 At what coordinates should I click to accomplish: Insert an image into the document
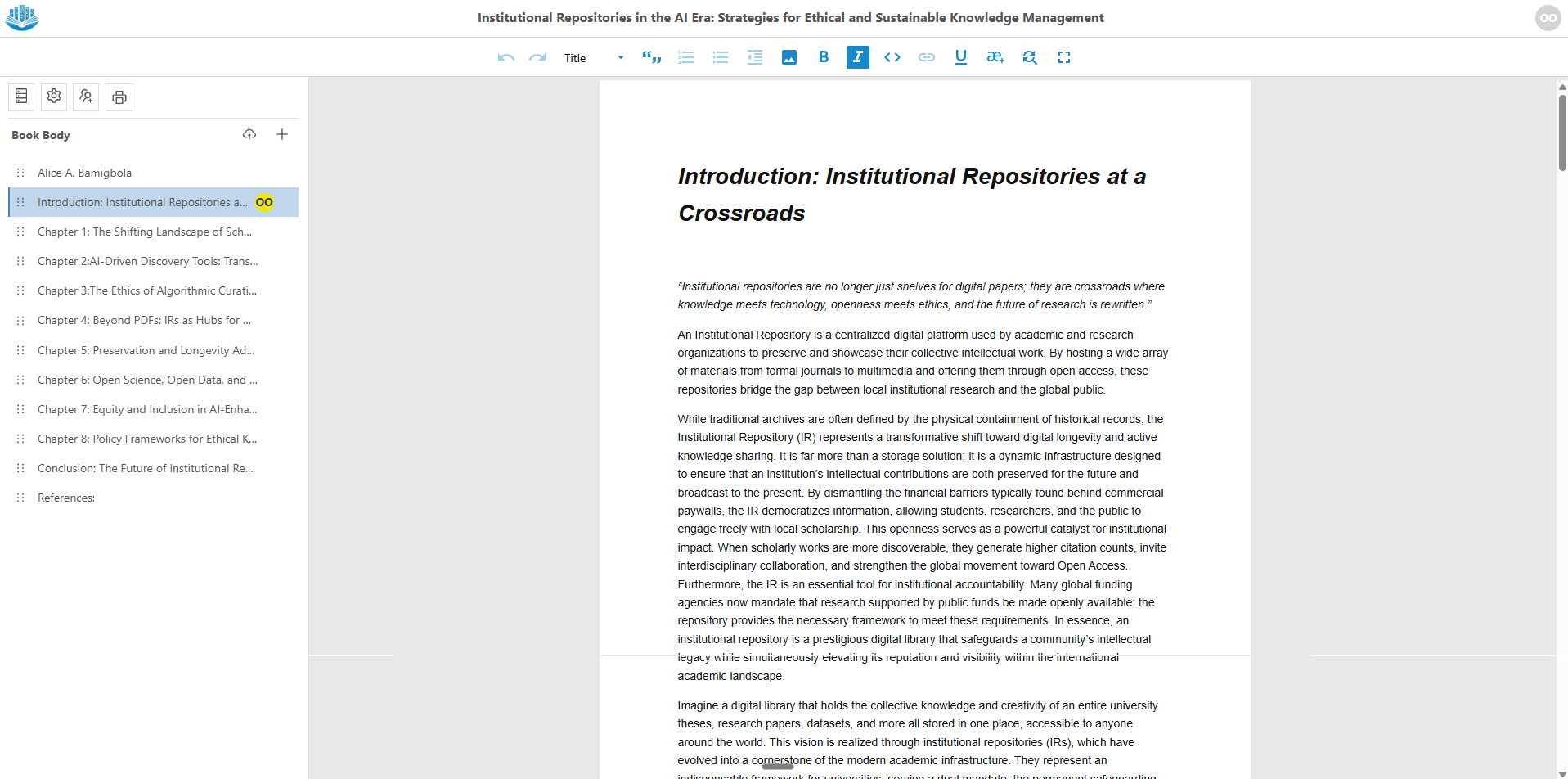pyautogui.click(x=788, y=57)
